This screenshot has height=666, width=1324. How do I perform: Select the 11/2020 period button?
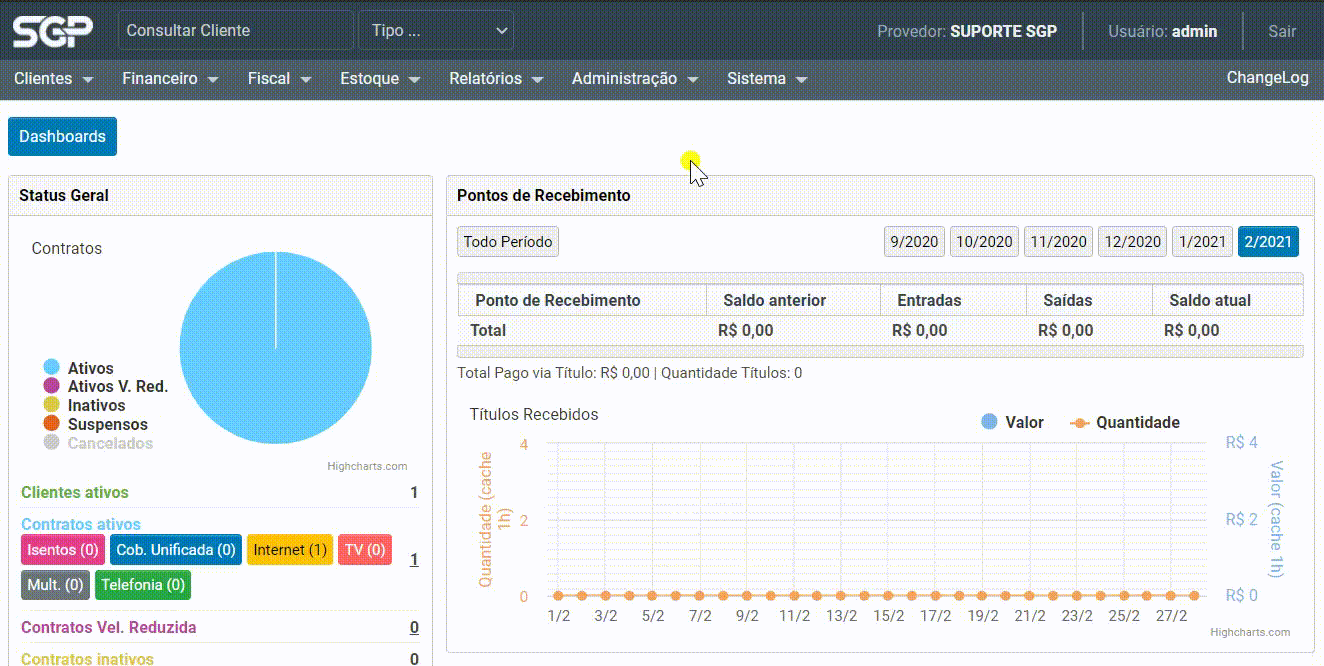tap(1059, 242)
